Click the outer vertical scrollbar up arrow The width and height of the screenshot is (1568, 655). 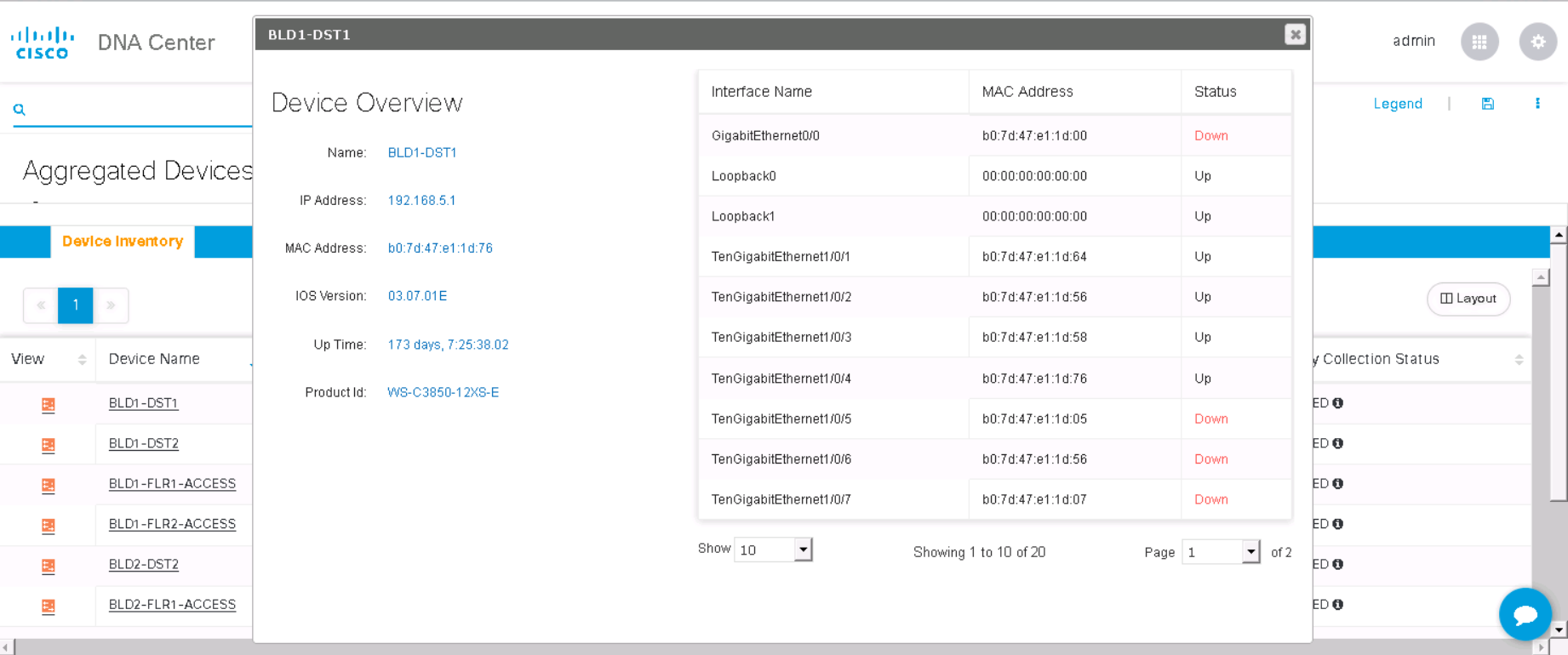(x=1559, y=234)
